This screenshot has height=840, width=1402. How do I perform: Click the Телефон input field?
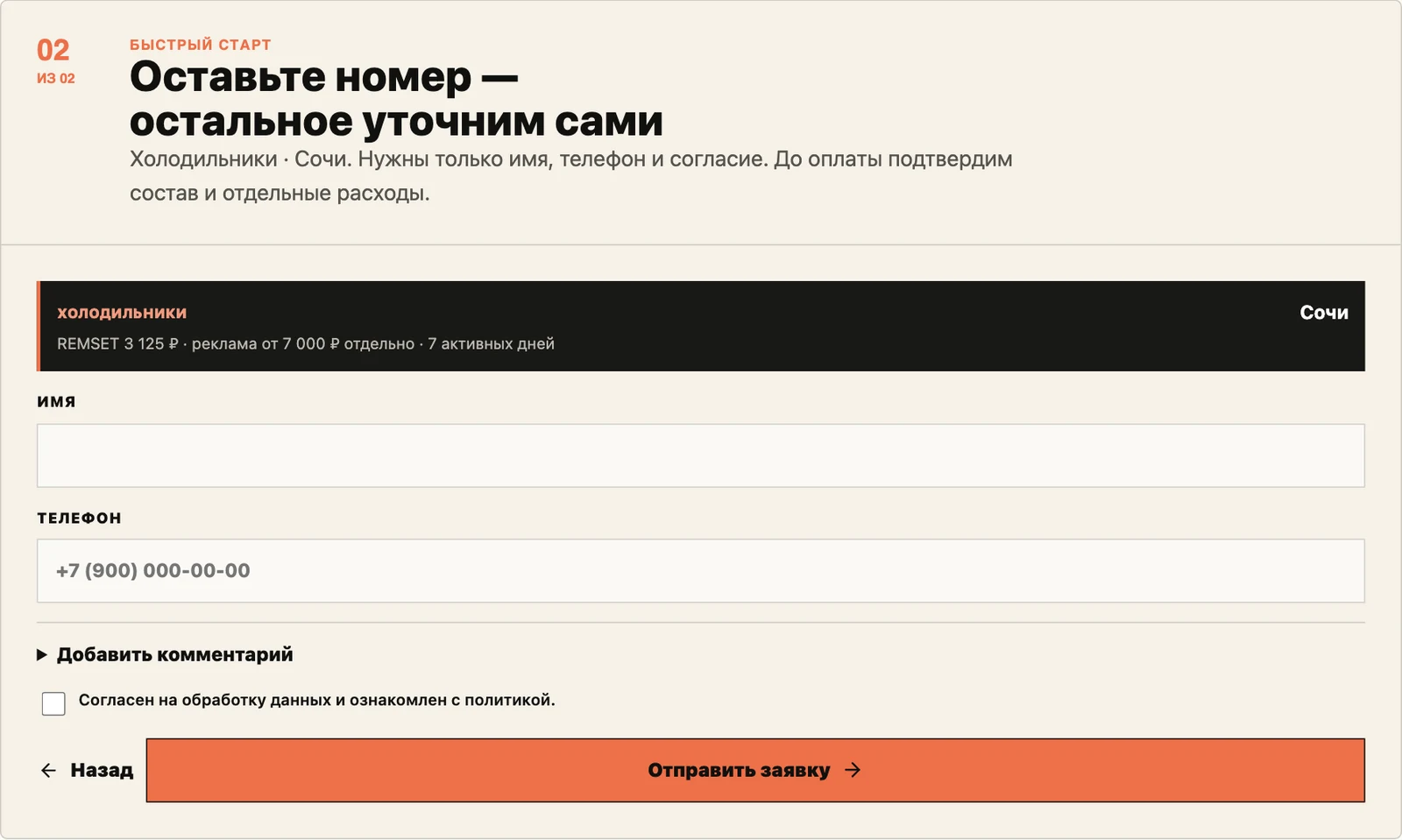coord(700,570)
